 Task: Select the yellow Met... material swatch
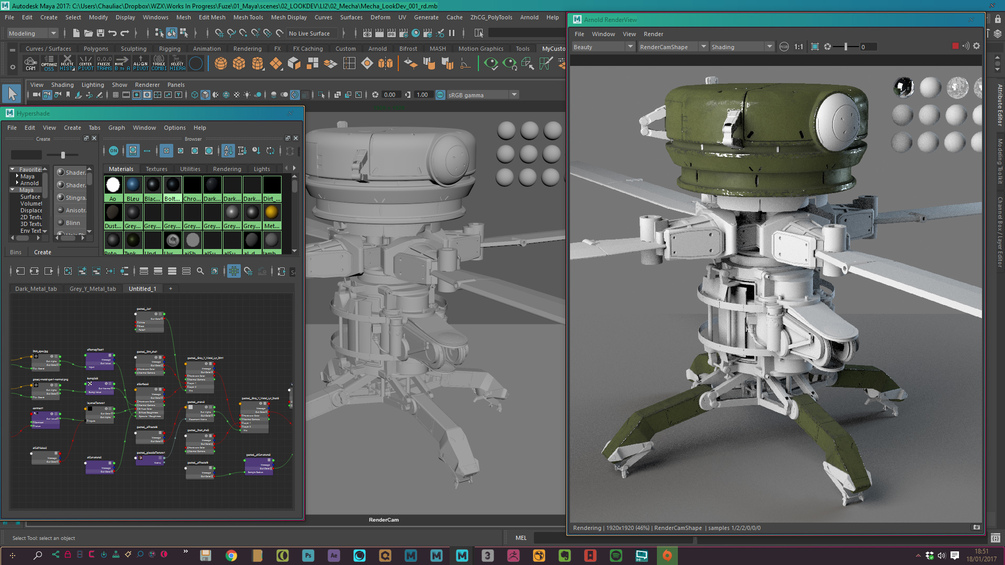click(272, 216)
